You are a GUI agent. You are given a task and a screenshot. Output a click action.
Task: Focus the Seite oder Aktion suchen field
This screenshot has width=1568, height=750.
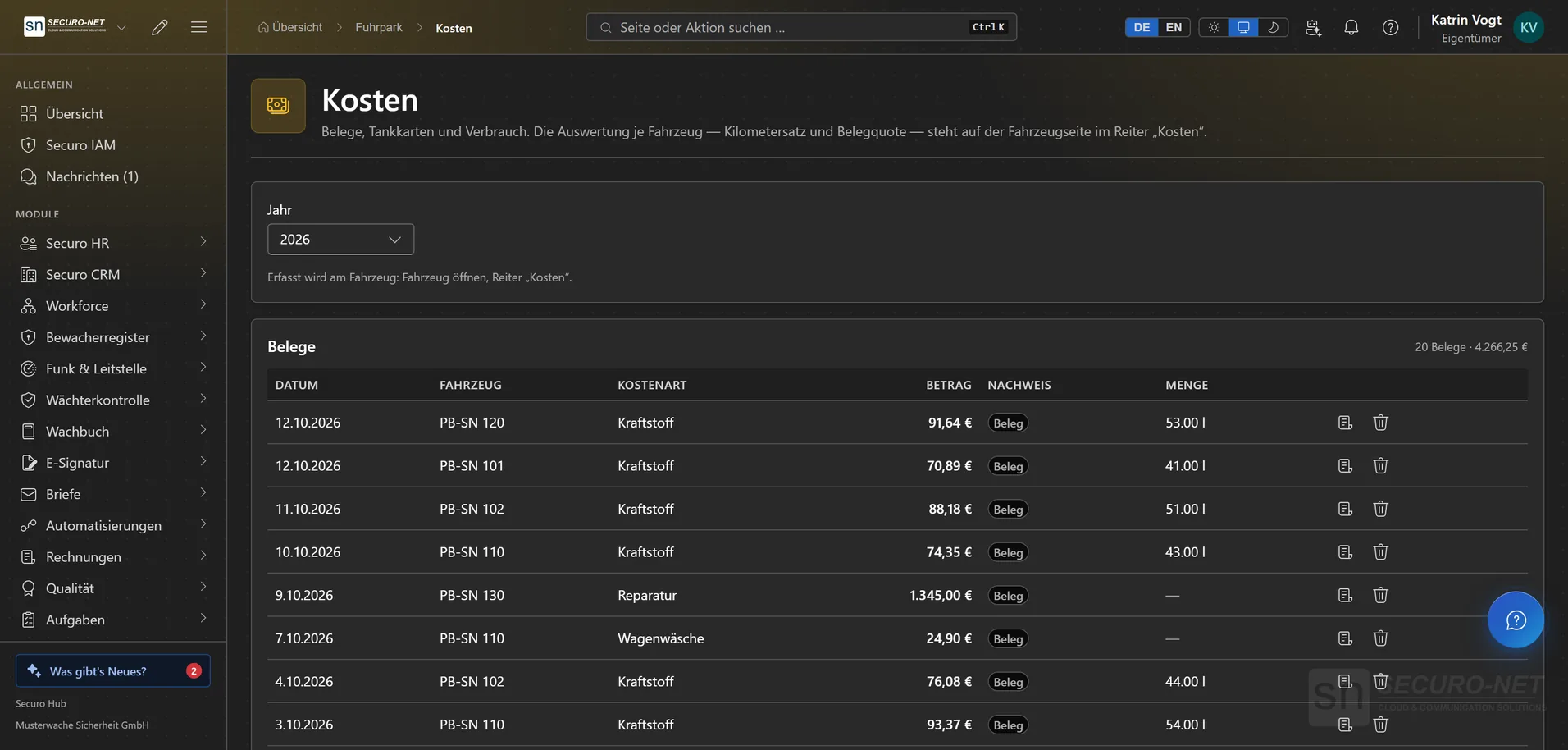[801, 27]
